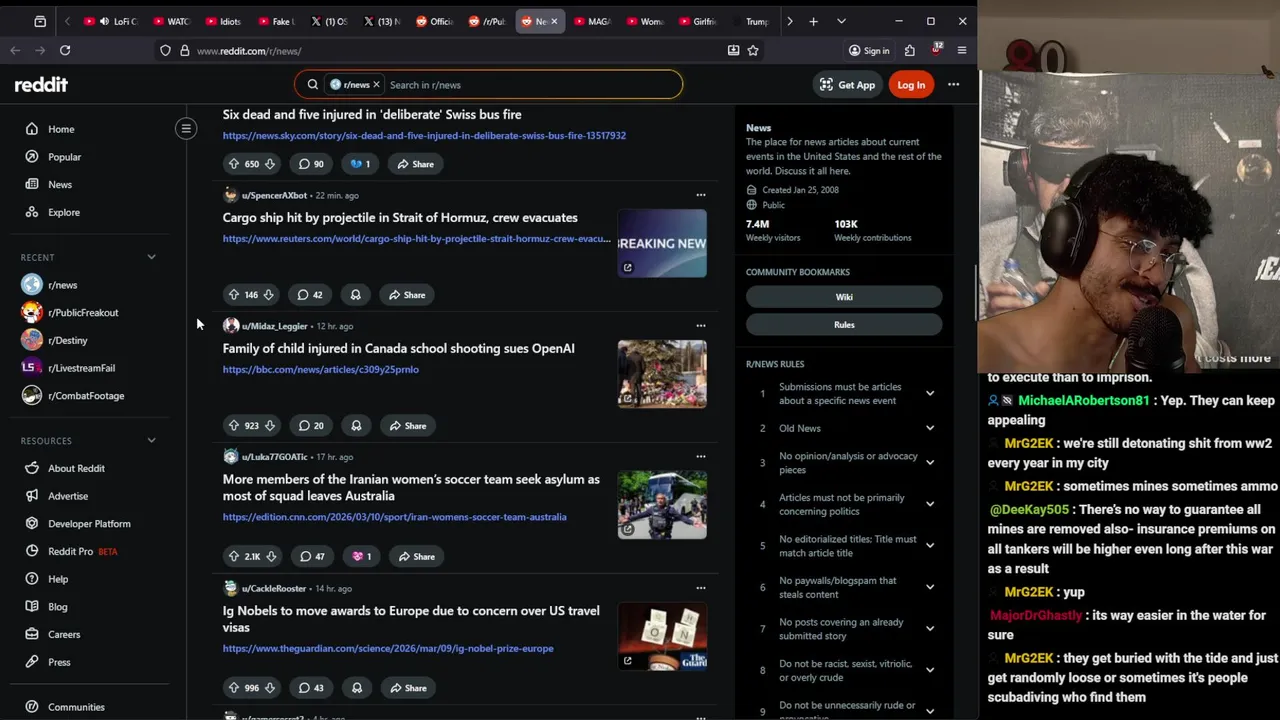
Task: Downvote the Family of child injured post
Action: 269,426
